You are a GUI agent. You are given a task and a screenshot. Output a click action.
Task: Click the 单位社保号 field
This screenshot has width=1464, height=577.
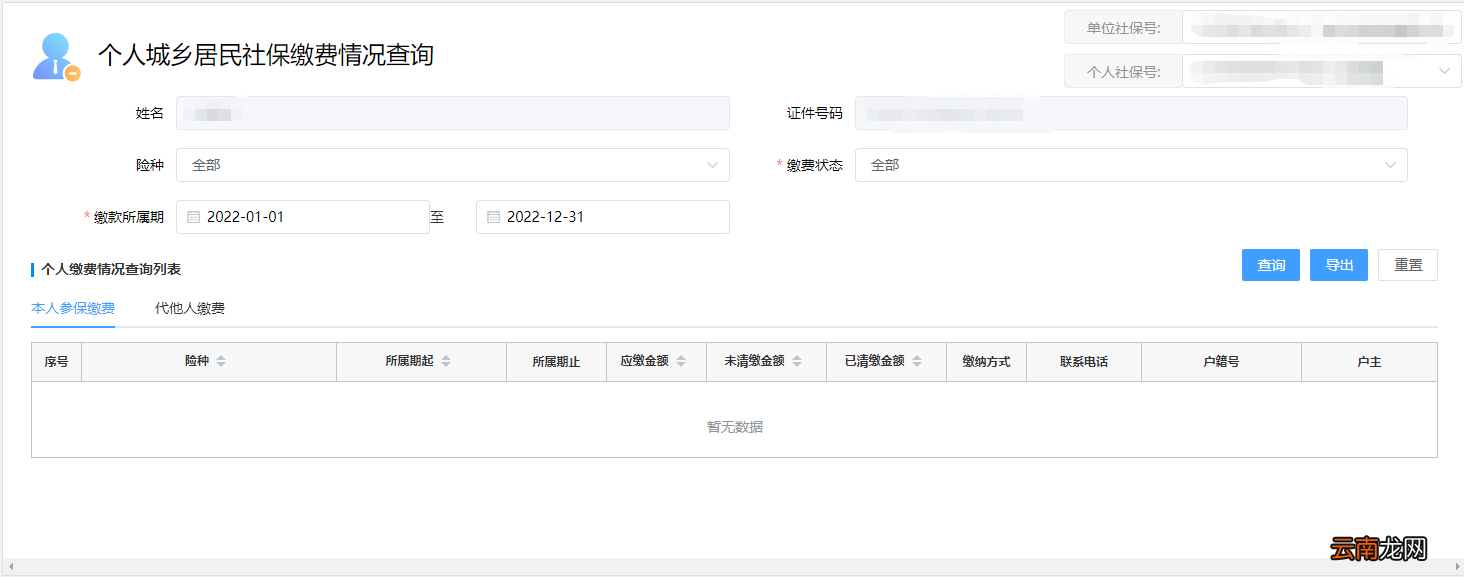[x=1320, y=27]
